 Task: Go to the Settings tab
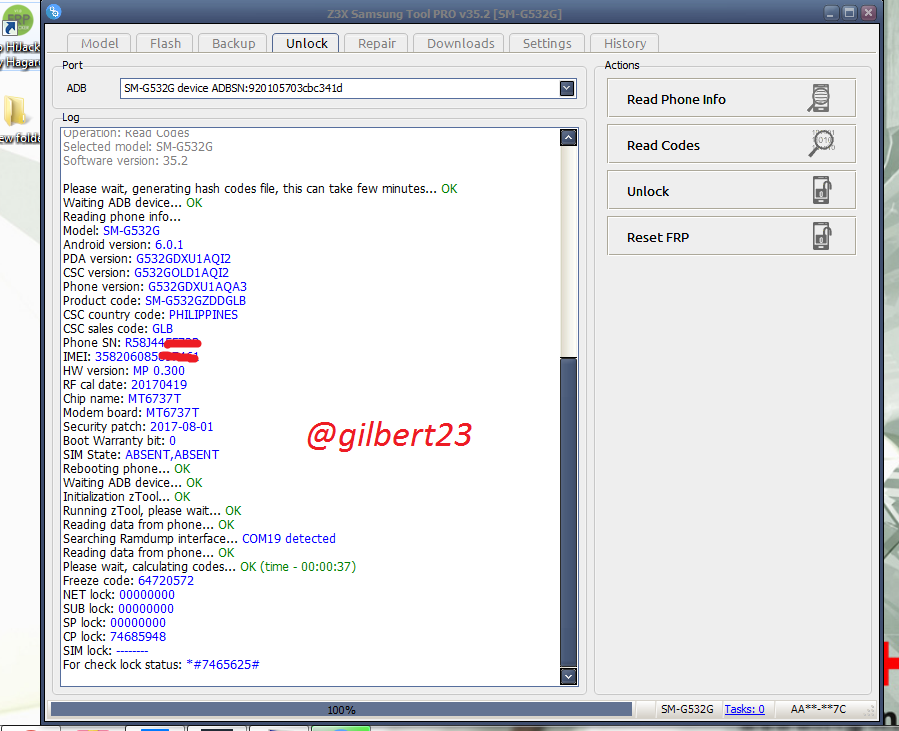tap(546, 44)
